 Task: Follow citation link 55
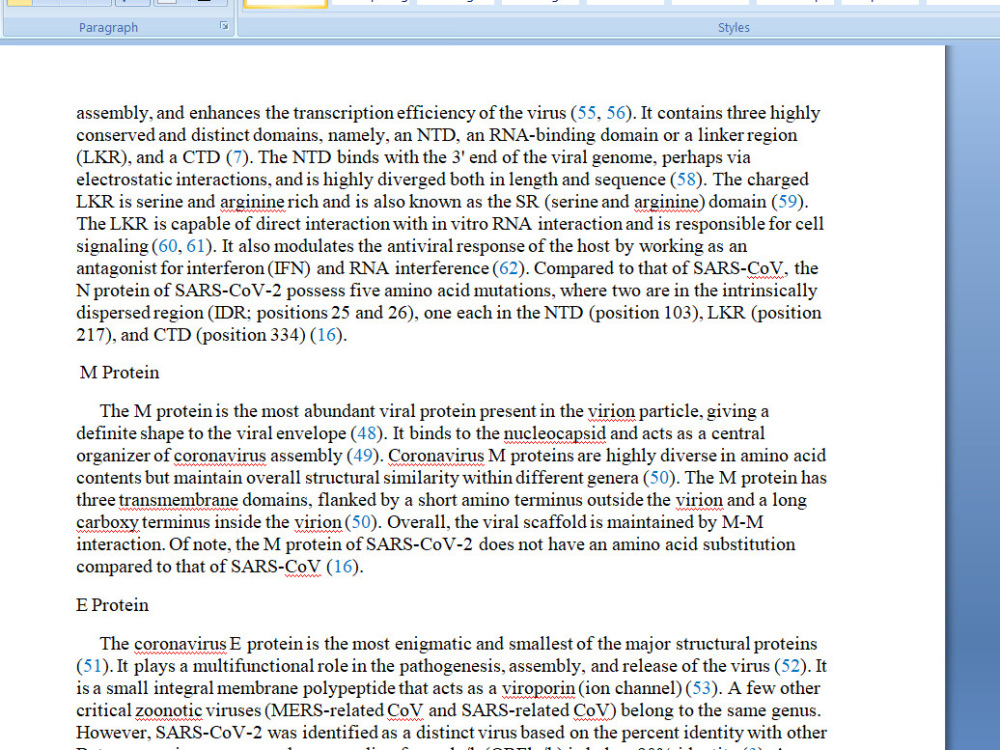pos(586,113)
